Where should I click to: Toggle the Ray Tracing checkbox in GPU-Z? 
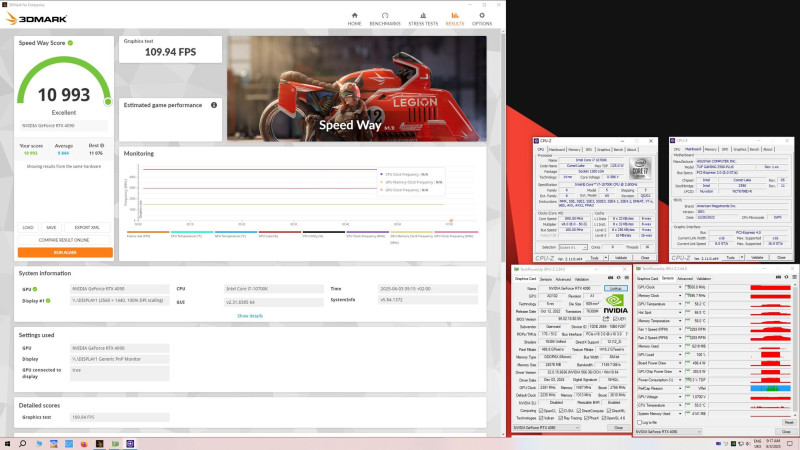(x=561, y=418)
